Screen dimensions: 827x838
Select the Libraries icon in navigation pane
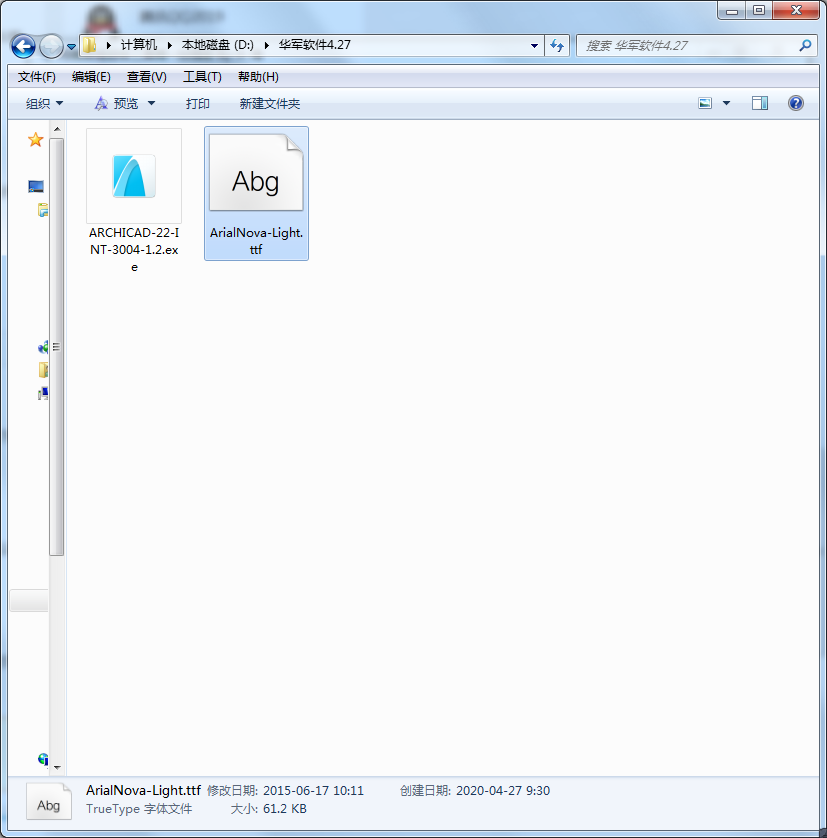[43, 210]
